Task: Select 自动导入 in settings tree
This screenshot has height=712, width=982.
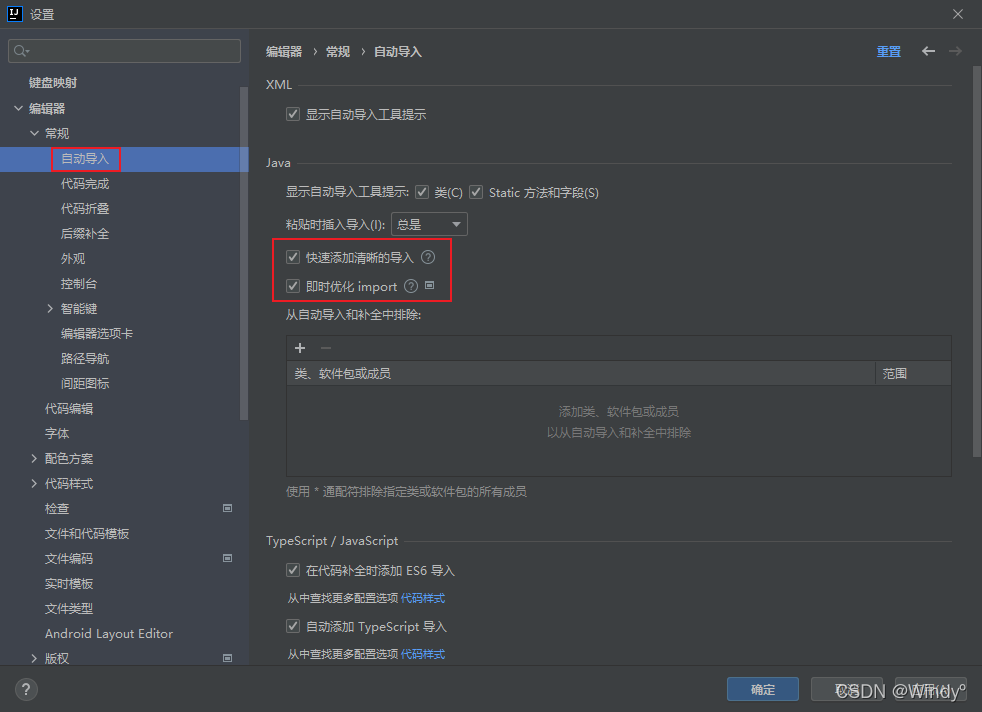Action: tap(85, 159)
